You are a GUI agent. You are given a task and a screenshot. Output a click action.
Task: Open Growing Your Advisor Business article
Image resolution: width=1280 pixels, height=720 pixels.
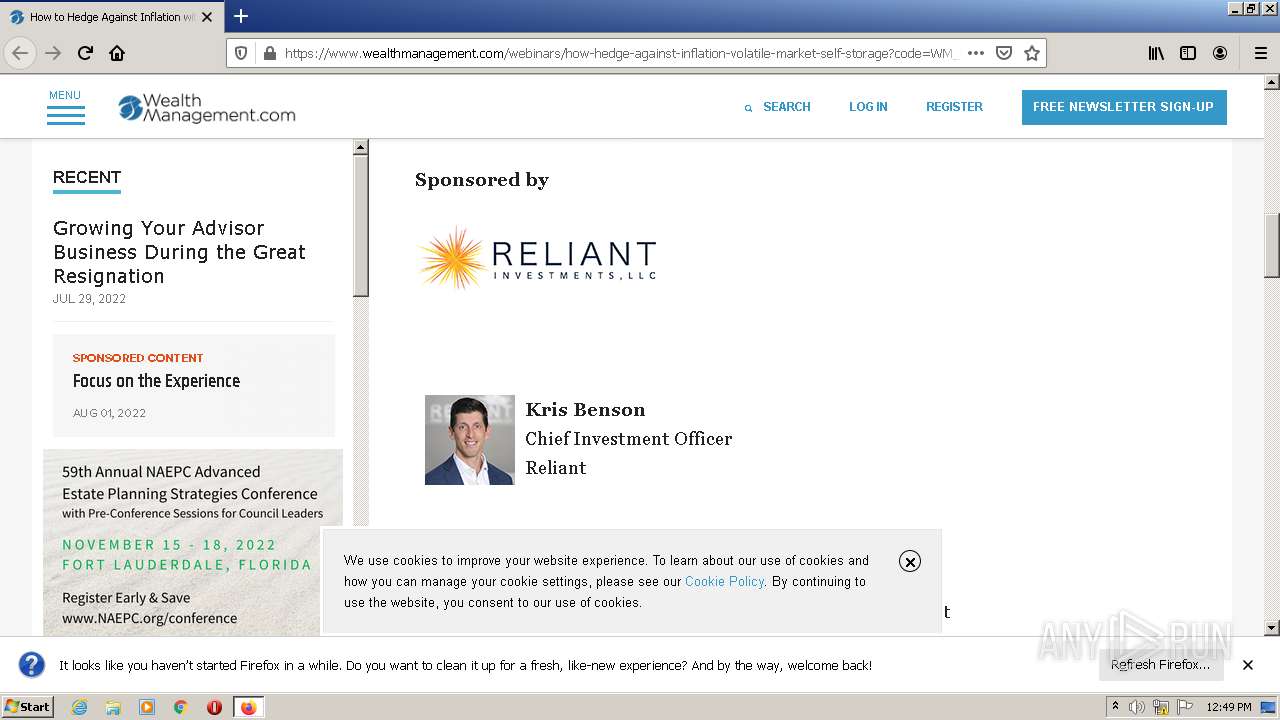(x=179, y=252)
